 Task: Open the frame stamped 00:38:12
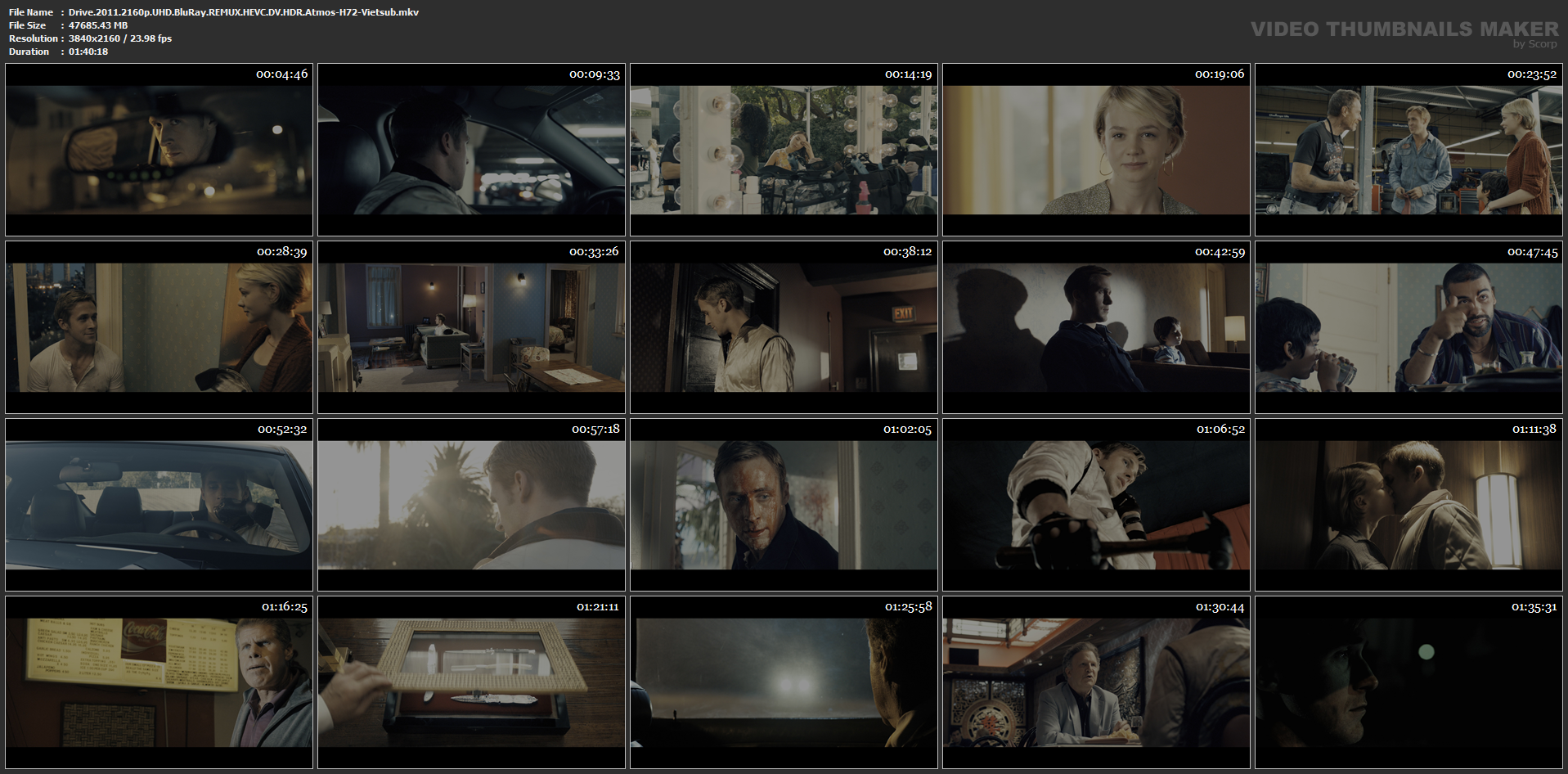(x=784, y=327)
